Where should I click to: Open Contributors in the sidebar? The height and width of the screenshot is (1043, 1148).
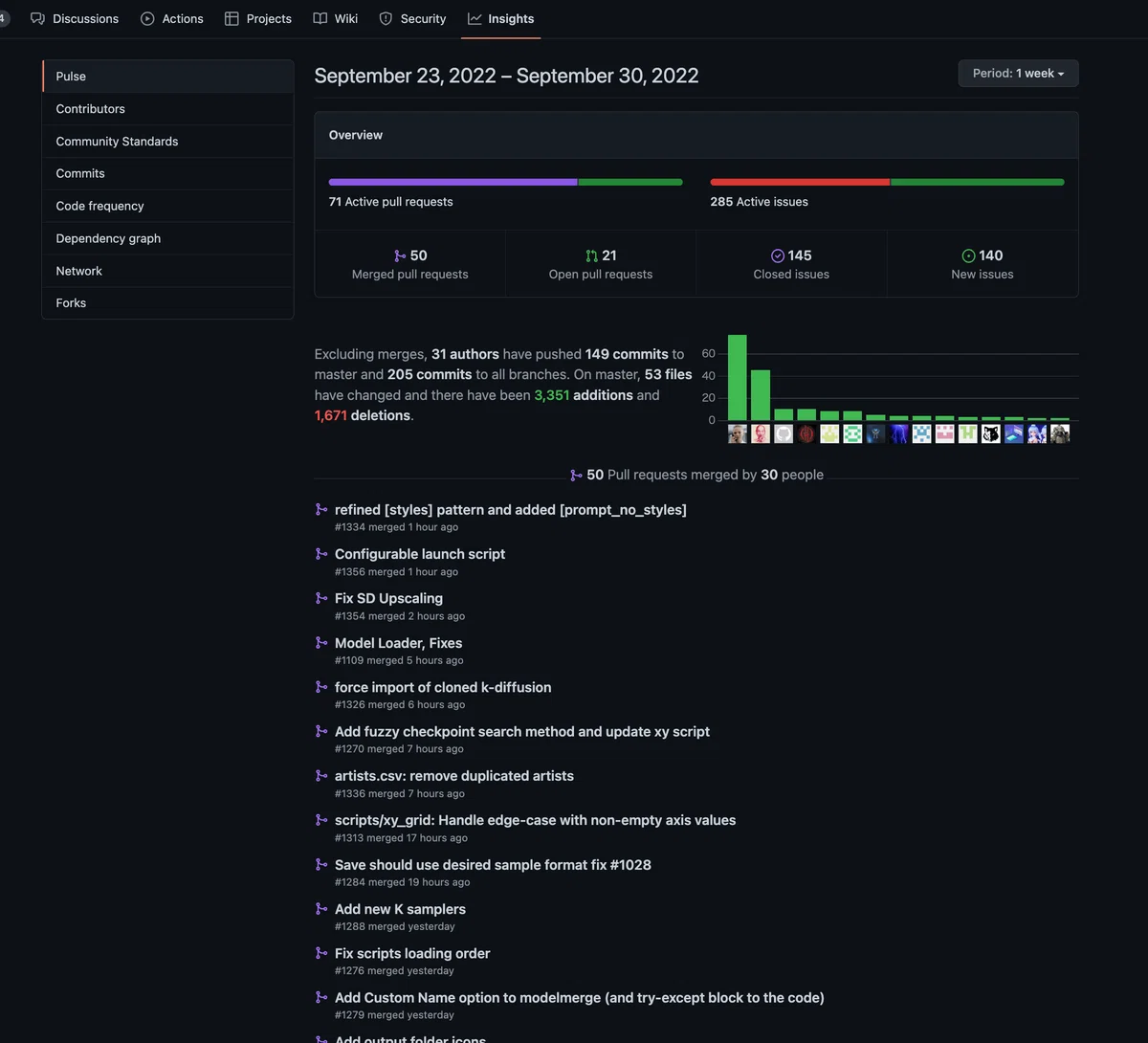[x=167, y=109]
